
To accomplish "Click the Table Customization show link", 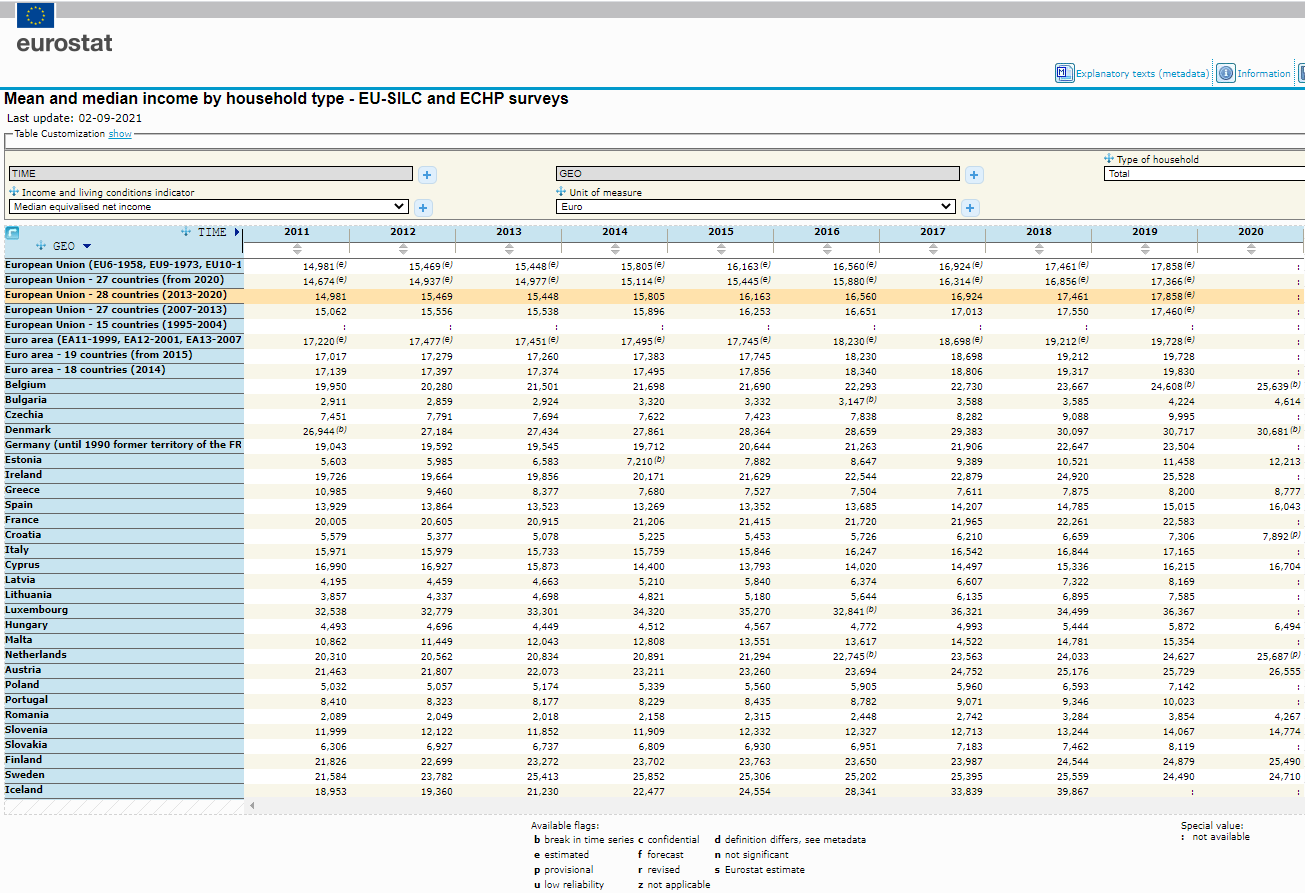I will (x=119, y=134).
